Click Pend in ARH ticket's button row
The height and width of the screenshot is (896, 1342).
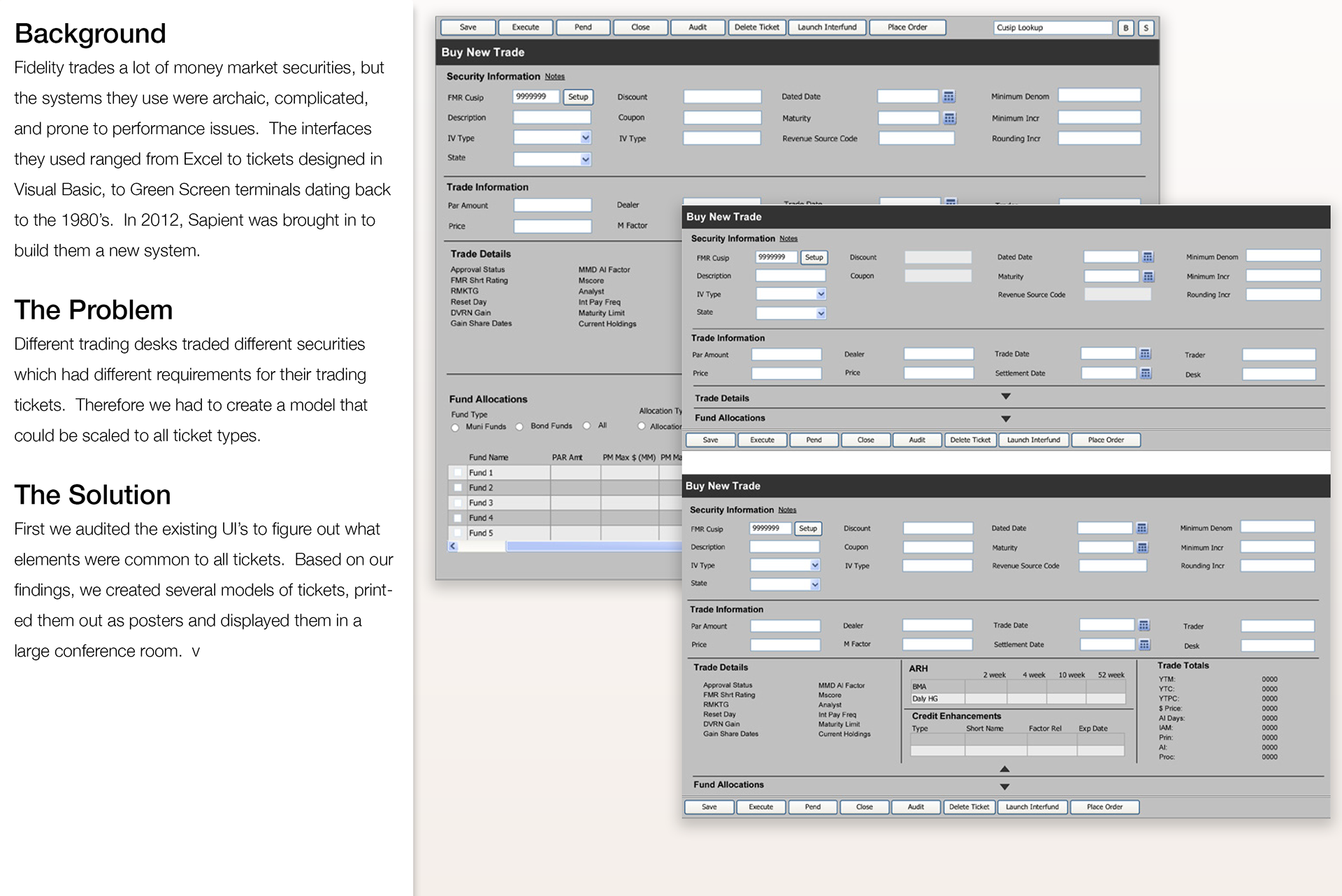coord(813,807)
